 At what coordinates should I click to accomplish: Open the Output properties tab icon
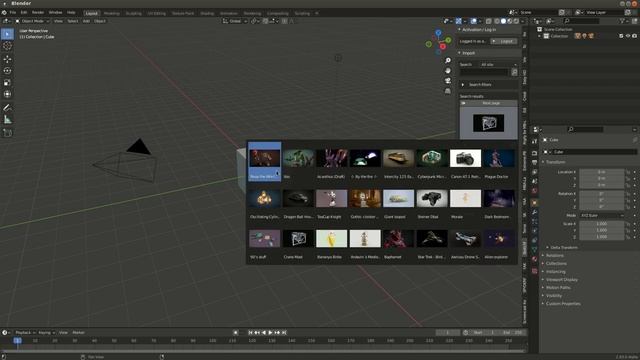(x=534, y=162)
